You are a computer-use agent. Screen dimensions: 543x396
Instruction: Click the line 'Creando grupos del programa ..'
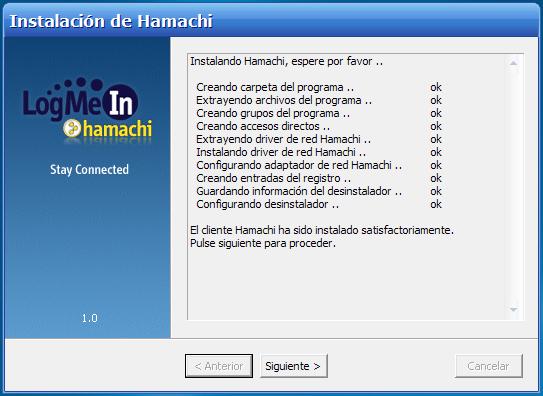click(x=273, y=113)
